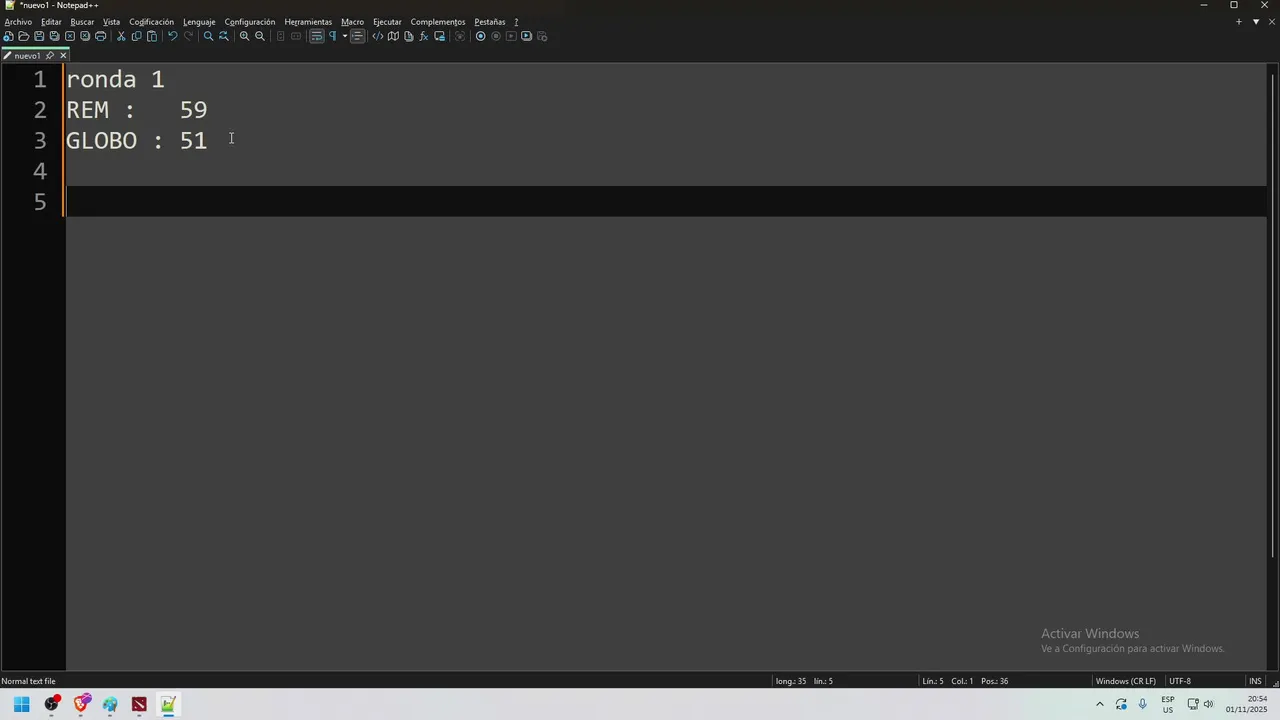The width and height of the screenshot is (1280, 720).
Task: Open the ? help menu
Action: [x=516, y=22]
